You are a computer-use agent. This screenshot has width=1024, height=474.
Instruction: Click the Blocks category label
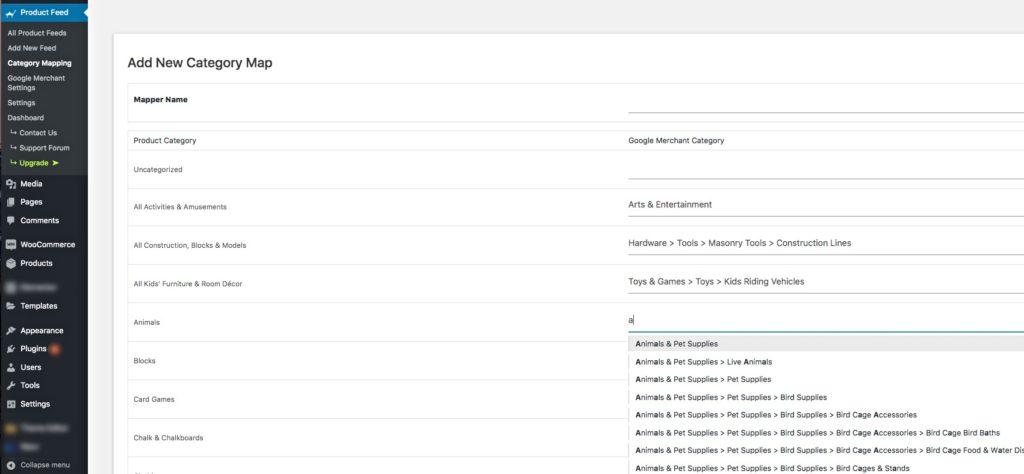[144, 361]
